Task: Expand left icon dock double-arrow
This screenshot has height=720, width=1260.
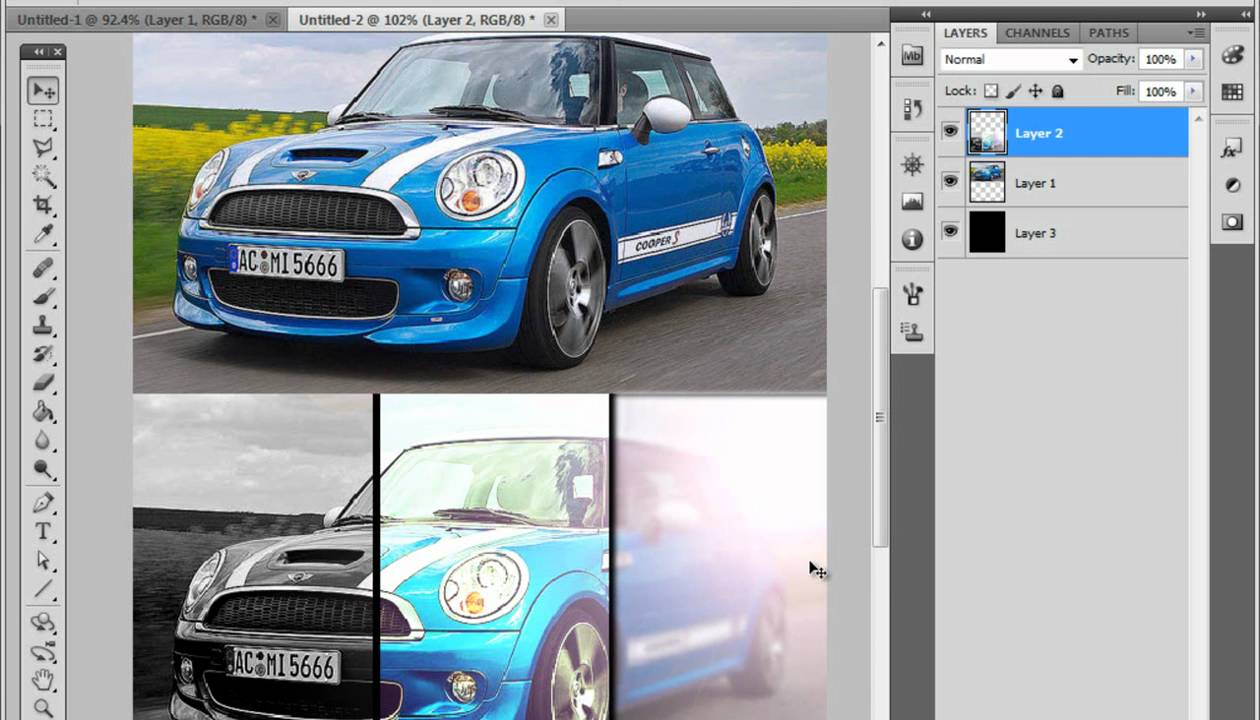Action: point(926,14)
